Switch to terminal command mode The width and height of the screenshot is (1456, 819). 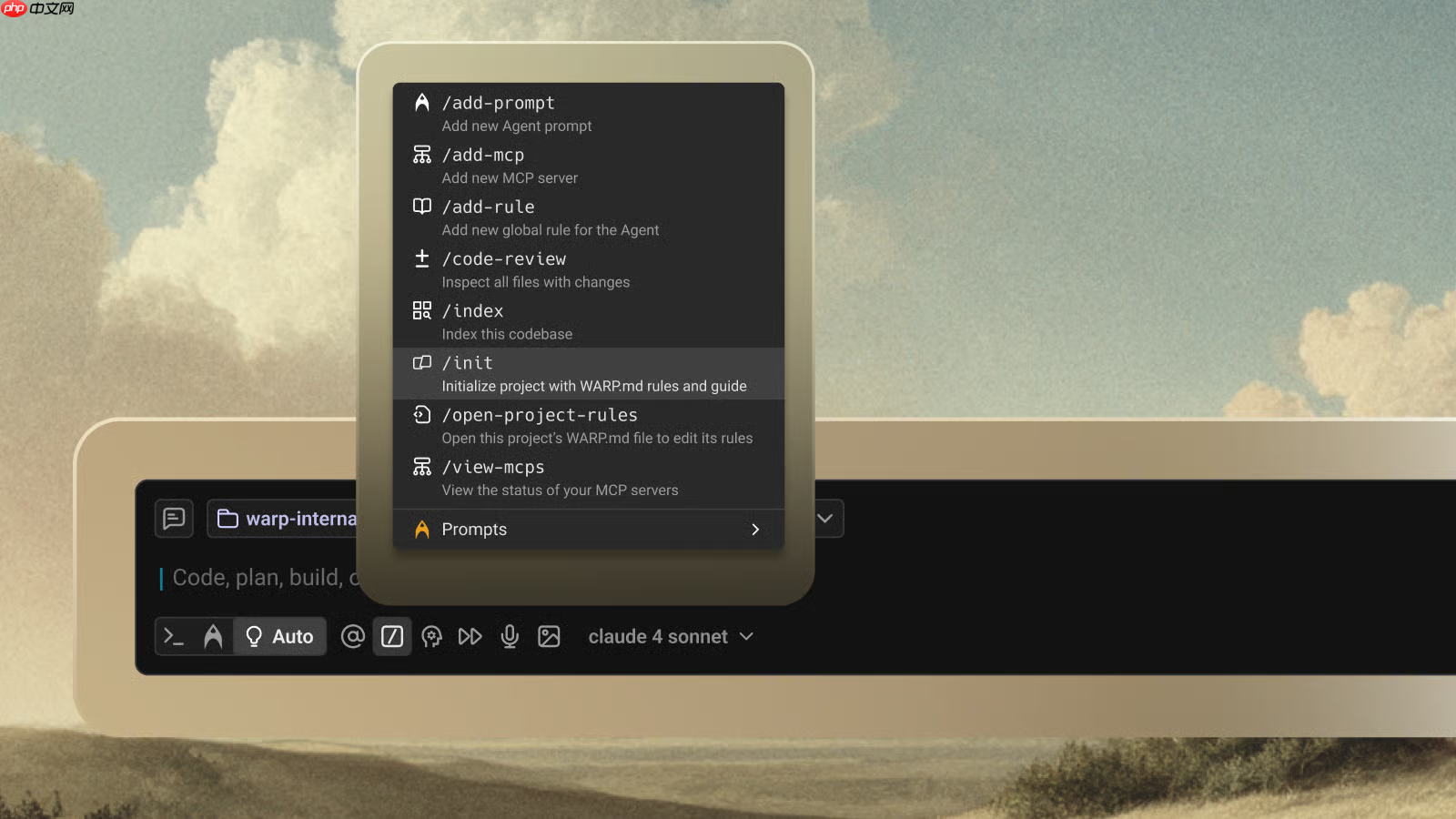(x=173, y=636)
